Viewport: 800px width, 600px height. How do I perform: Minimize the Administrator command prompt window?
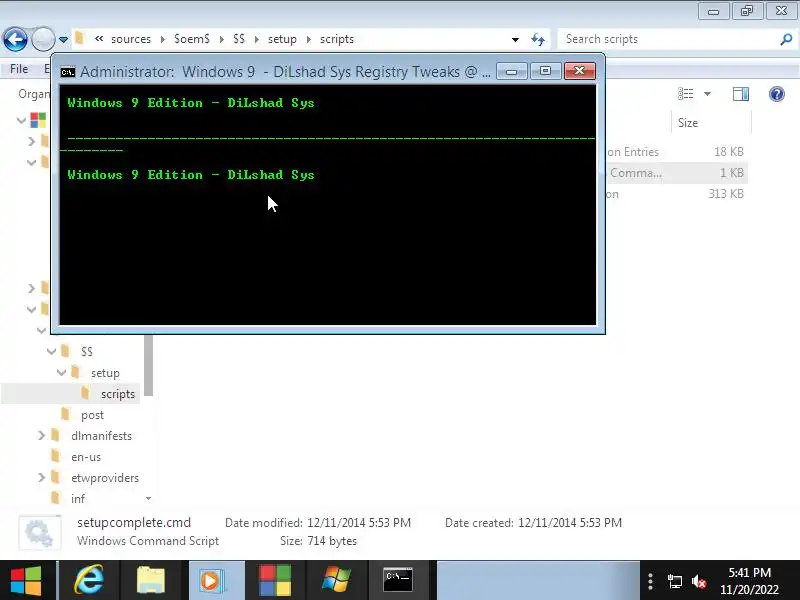[512, 71]
